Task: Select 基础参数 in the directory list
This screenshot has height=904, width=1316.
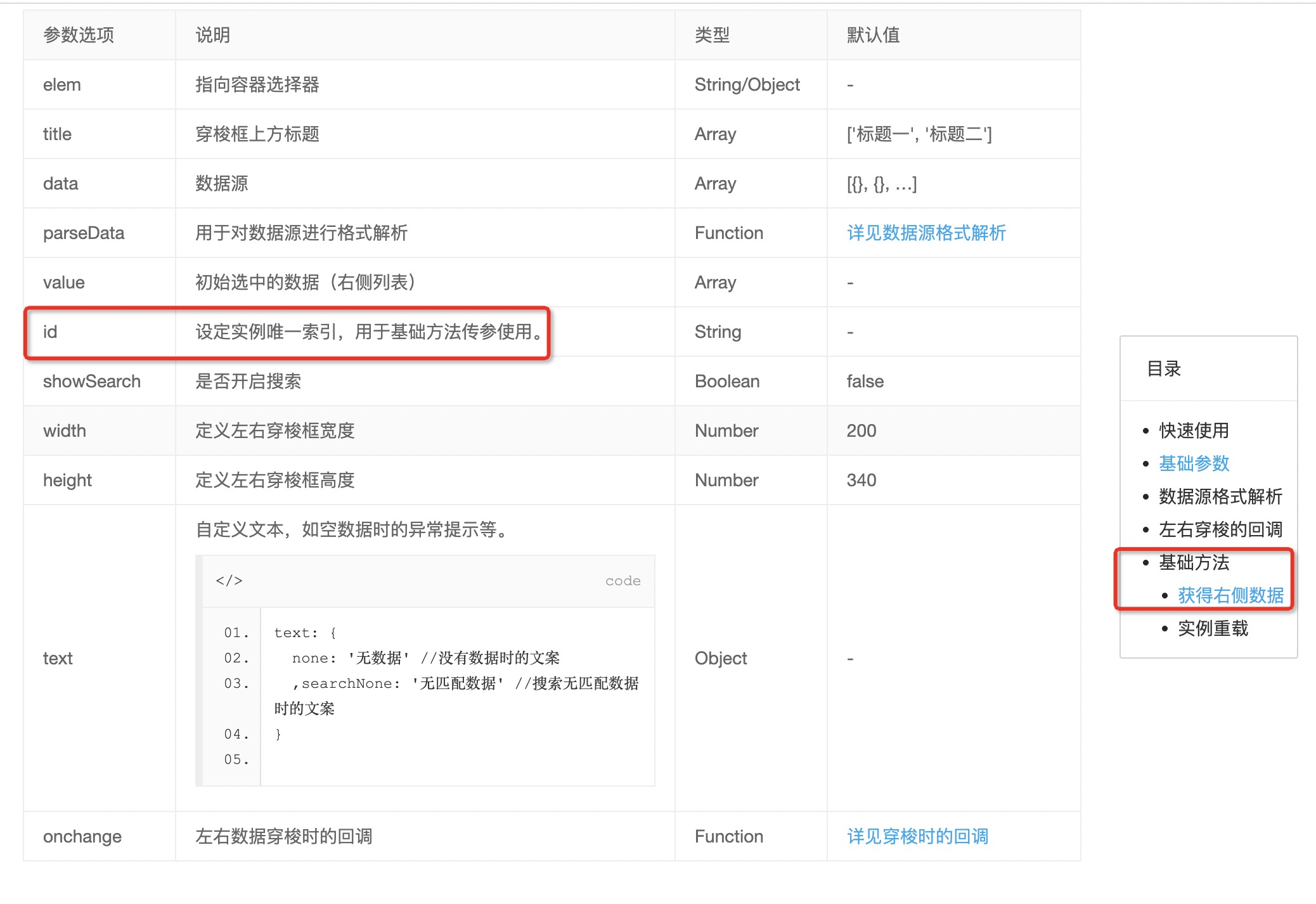Action: point(1194,463)
